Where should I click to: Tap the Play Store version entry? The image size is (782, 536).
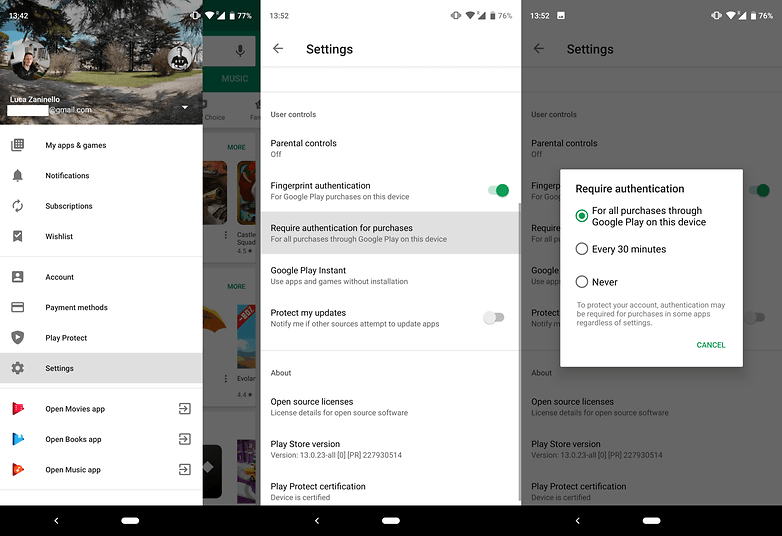[391, 449]
